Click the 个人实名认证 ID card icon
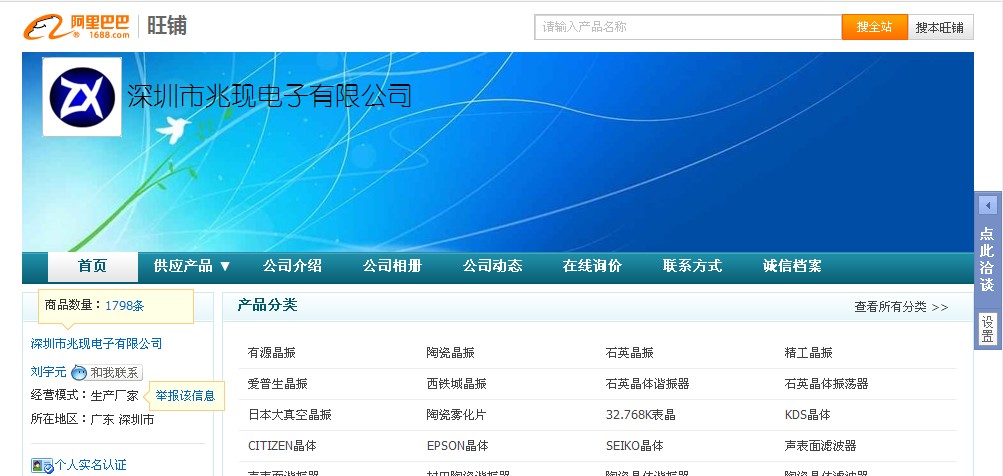 click(x=42, y=465)
